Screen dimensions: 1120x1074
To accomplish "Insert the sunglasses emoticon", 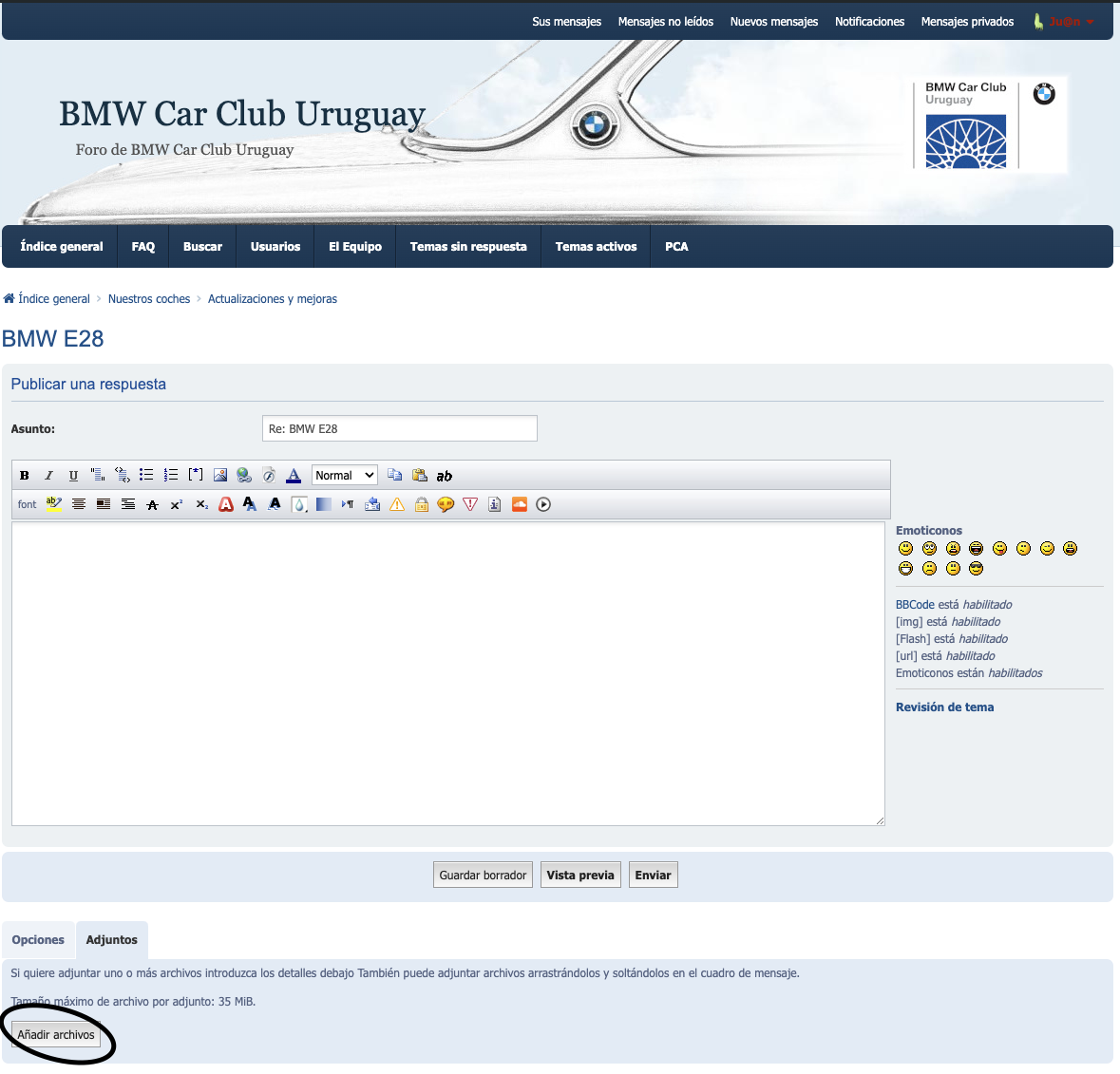I will (x=975, y=568).
